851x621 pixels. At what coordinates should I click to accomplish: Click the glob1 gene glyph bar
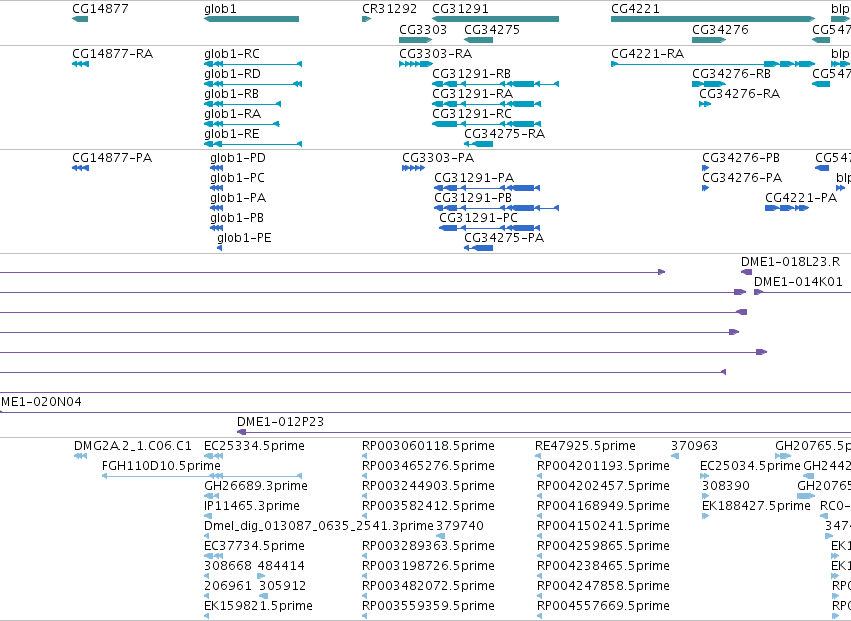pyautogui.click(x=251, y=19)
